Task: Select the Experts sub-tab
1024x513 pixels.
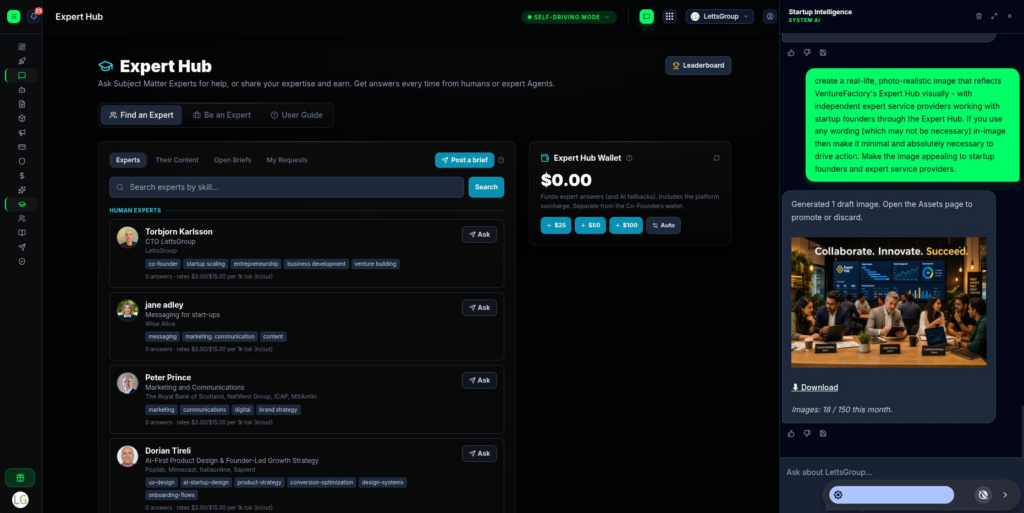Action: click(128, 160)
